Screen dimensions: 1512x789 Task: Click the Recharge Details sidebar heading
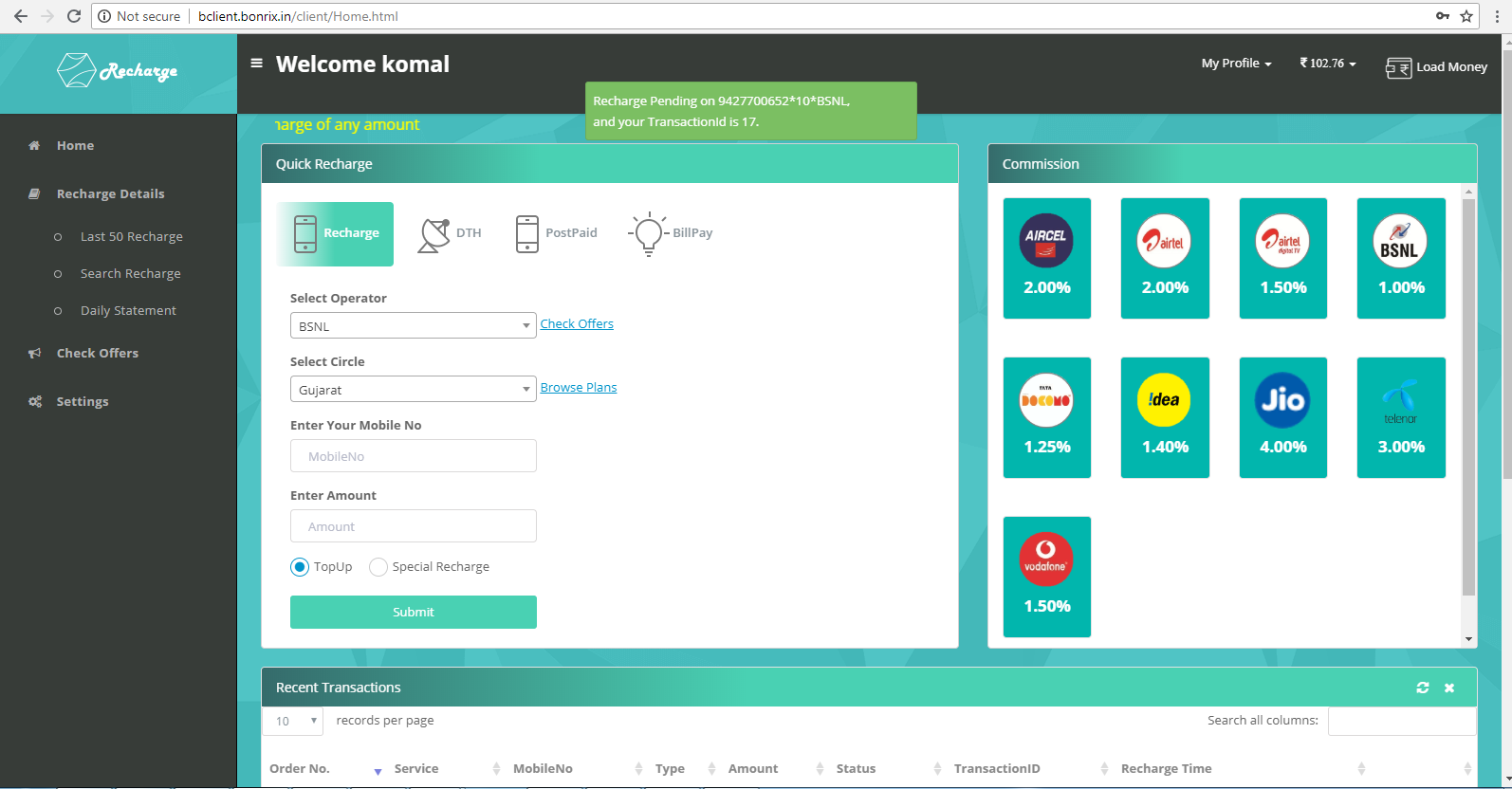(x=110, y=194)
